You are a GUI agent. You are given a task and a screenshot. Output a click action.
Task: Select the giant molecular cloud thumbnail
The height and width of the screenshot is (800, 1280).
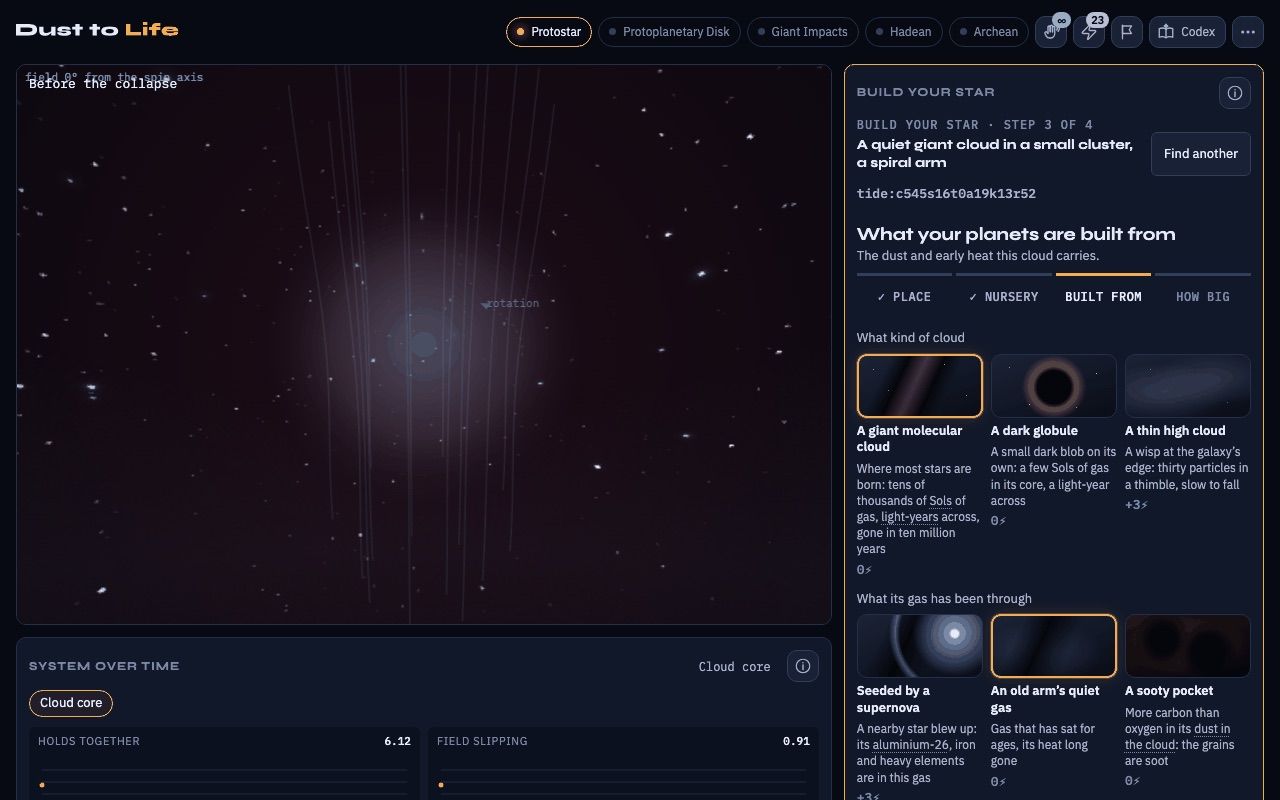click(x=920, y=386)
